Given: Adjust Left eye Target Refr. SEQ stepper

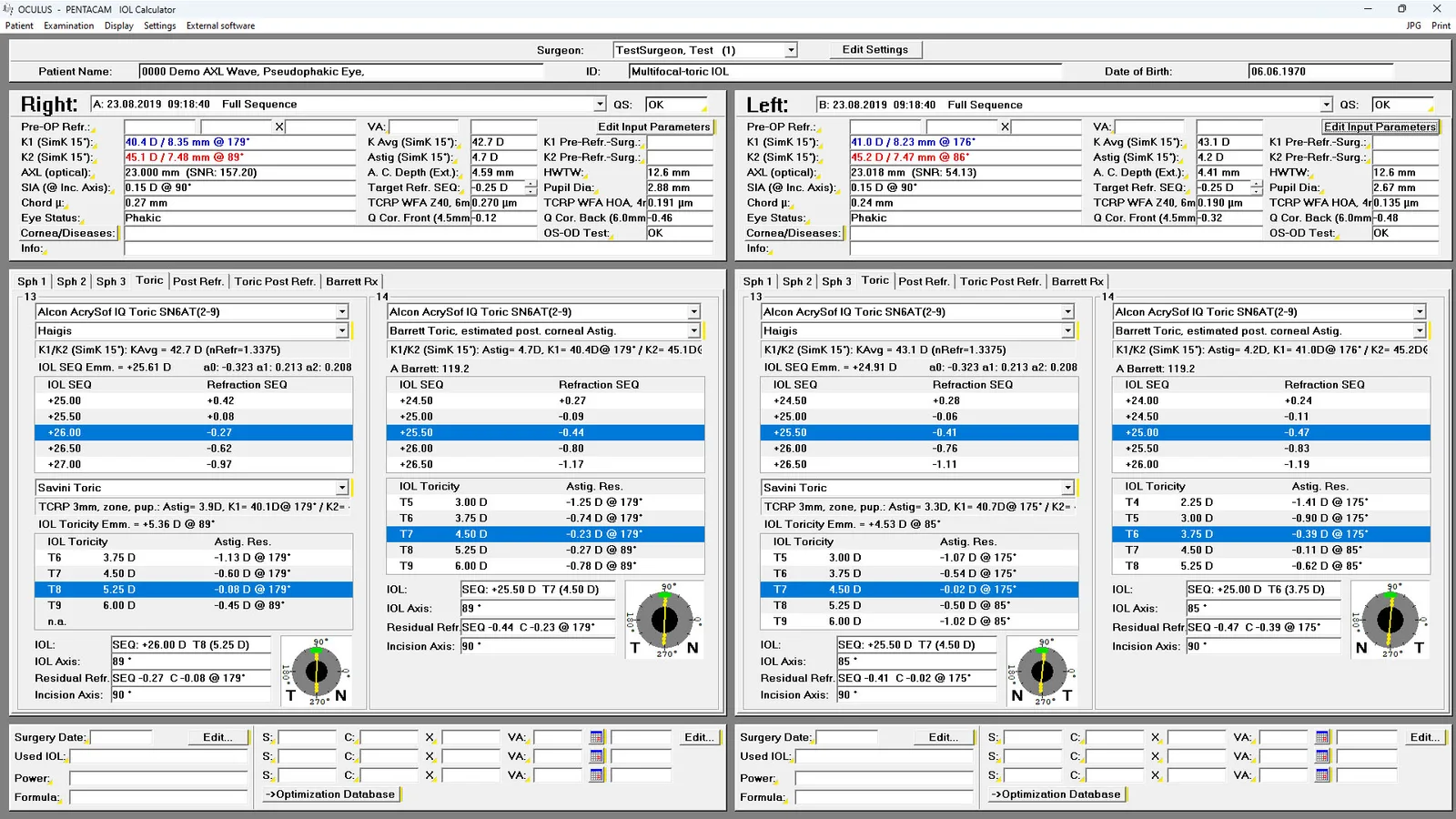Looking at the screenshot, I should click(1257, 187).
